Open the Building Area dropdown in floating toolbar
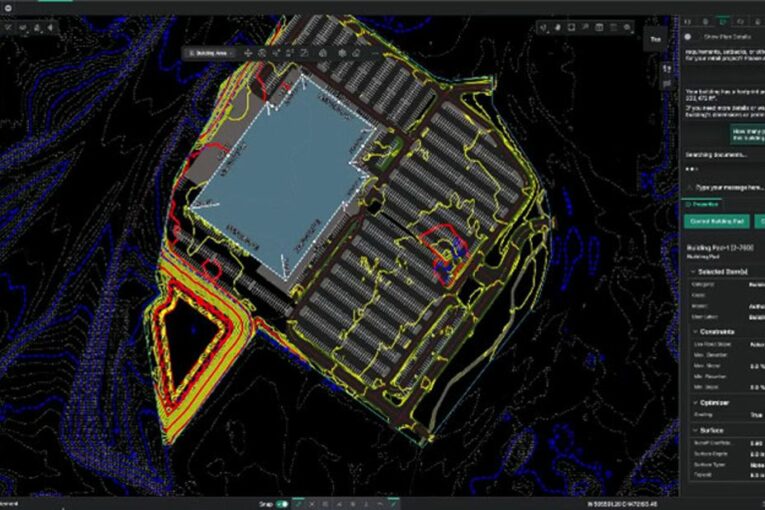This screenshot has width=765, height=510. point(210,53)
